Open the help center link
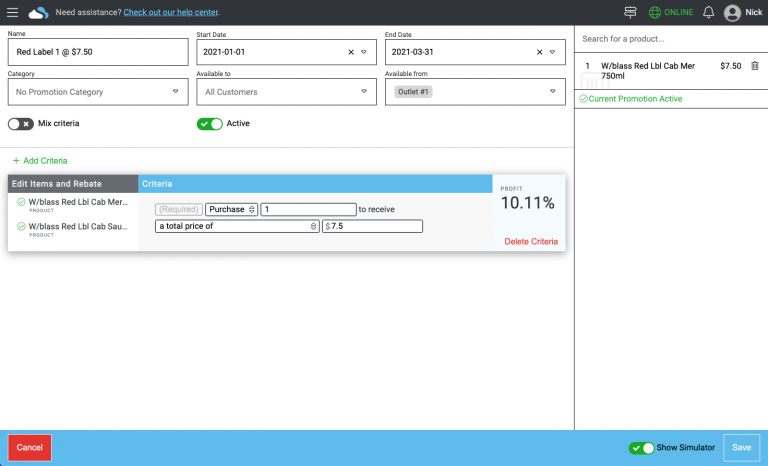This screenshot has height=466, width=768. pos(171,13)
